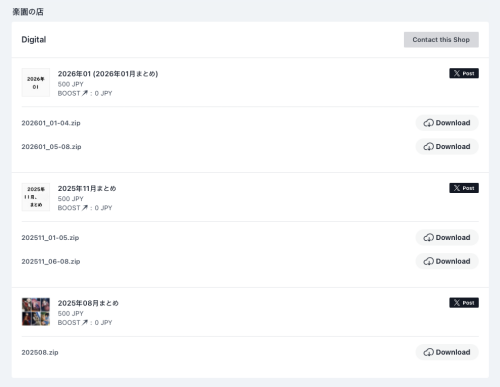Click cloud download icon for 202601_01-04.zip

tap(429, 123)
